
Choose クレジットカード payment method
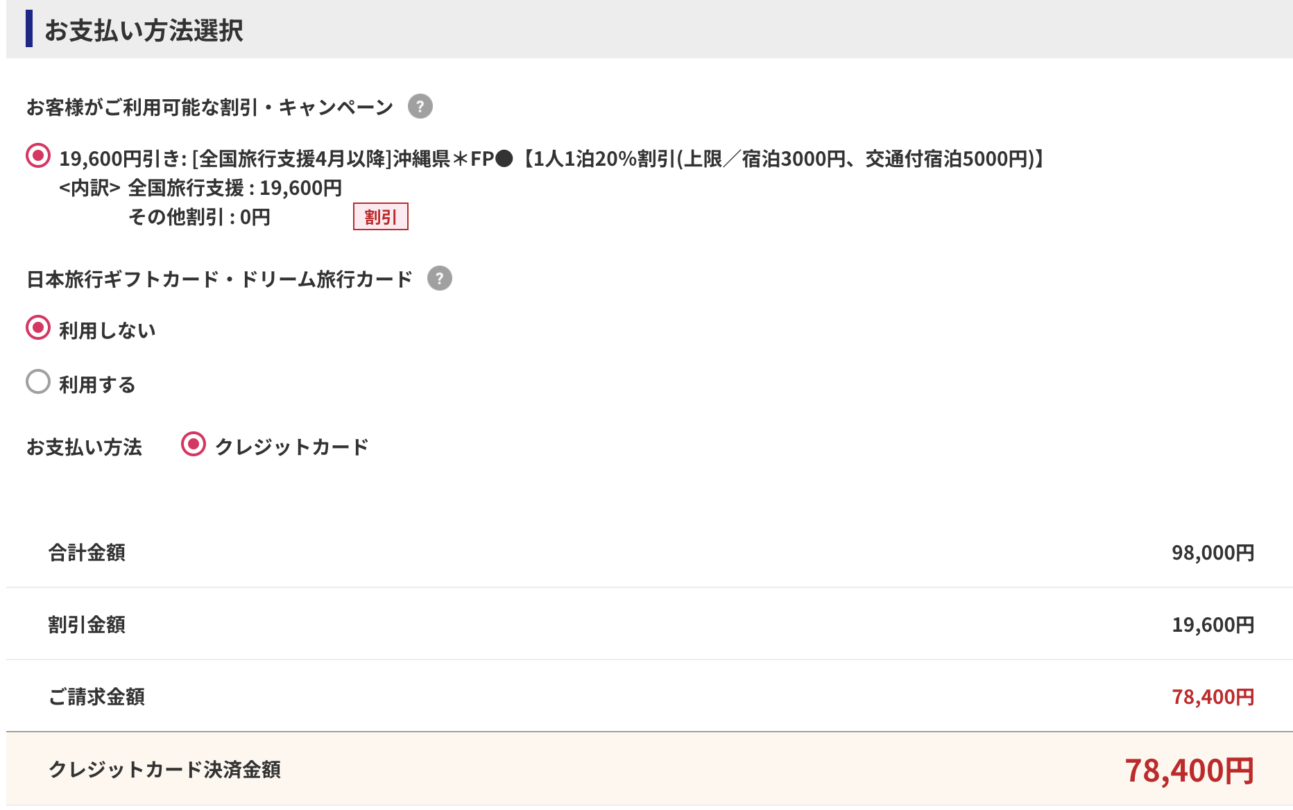point(193,445)
